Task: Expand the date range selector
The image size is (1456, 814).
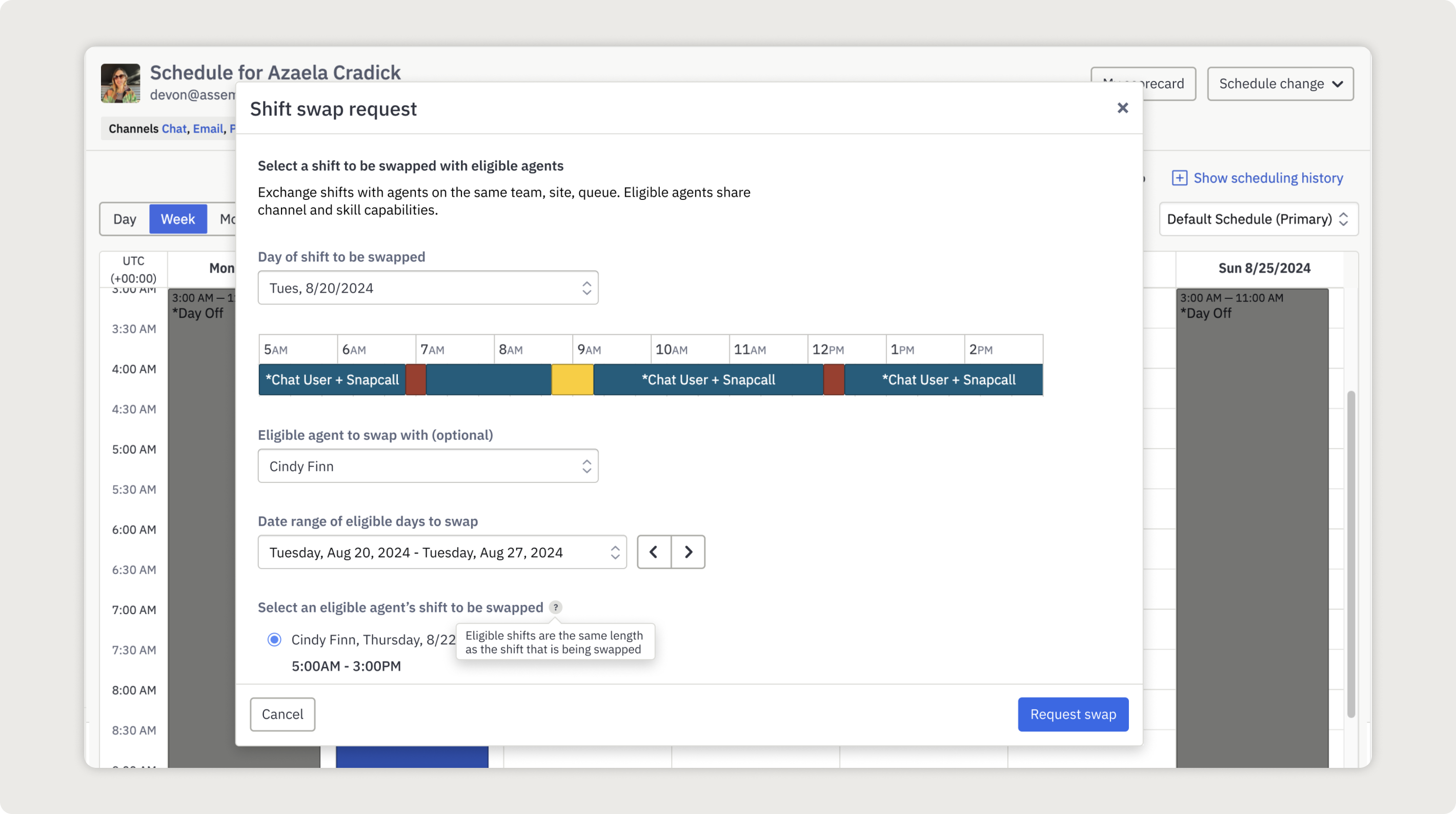Action: click(x=442, y=552)
